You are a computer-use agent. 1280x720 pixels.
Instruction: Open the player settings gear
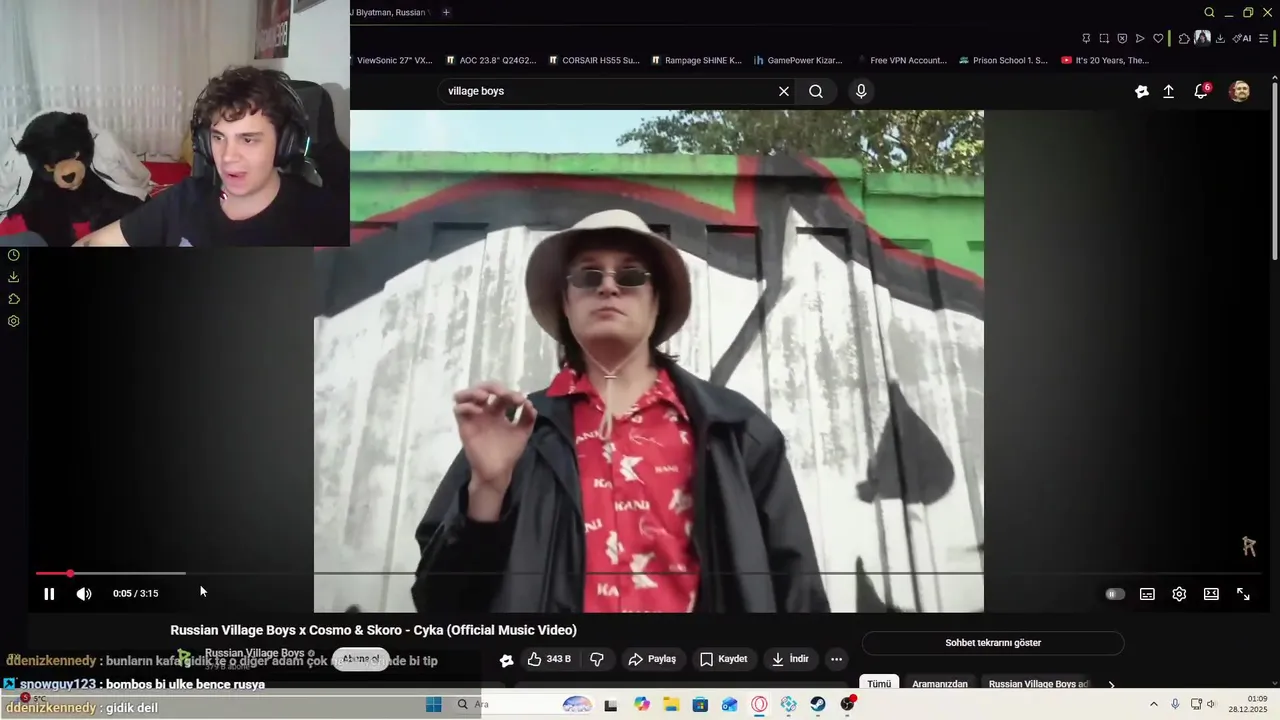click(1179, 594)
